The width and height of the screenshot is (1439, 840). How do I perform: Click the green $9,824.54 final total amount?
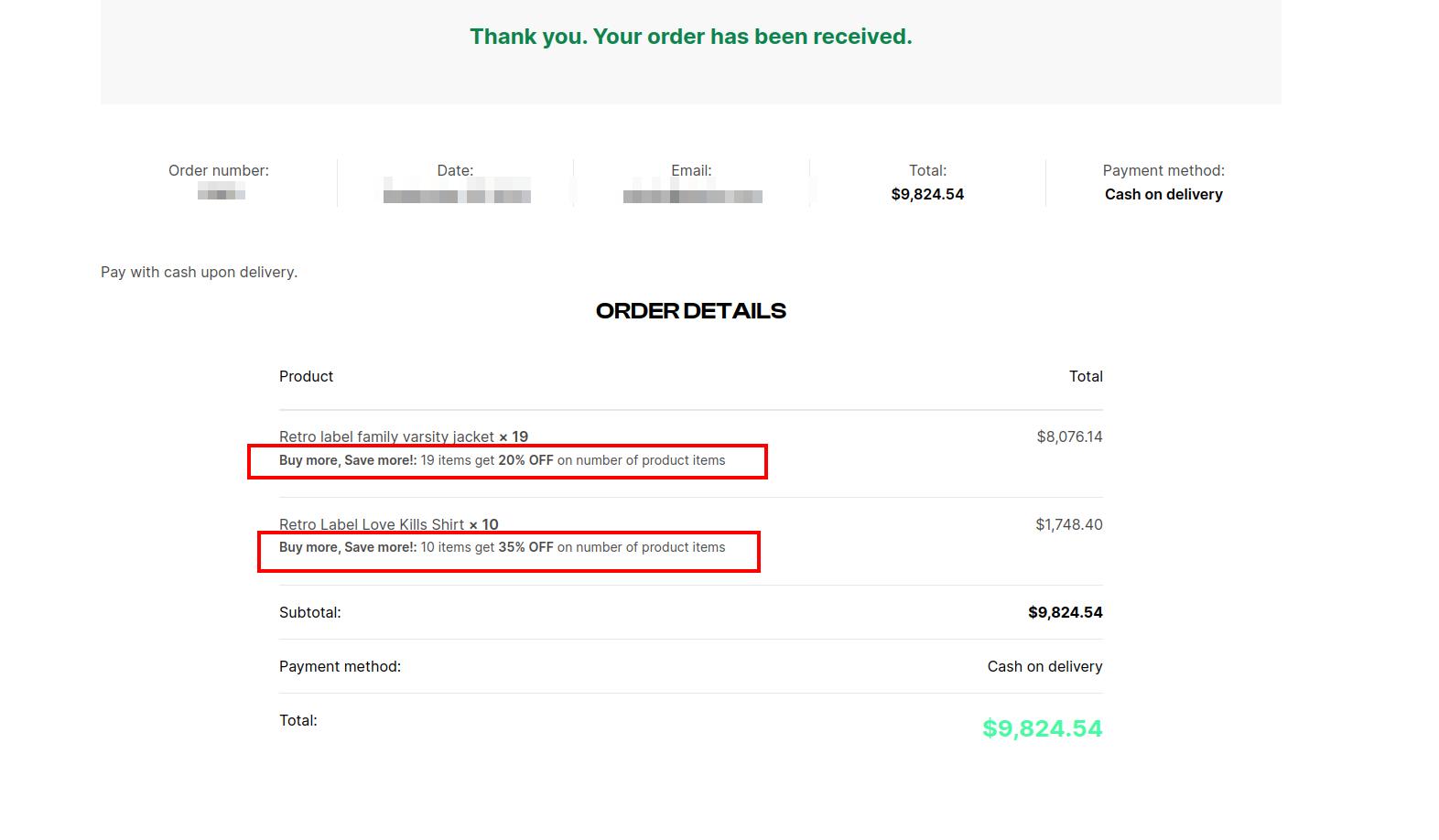pos(1042,728)
